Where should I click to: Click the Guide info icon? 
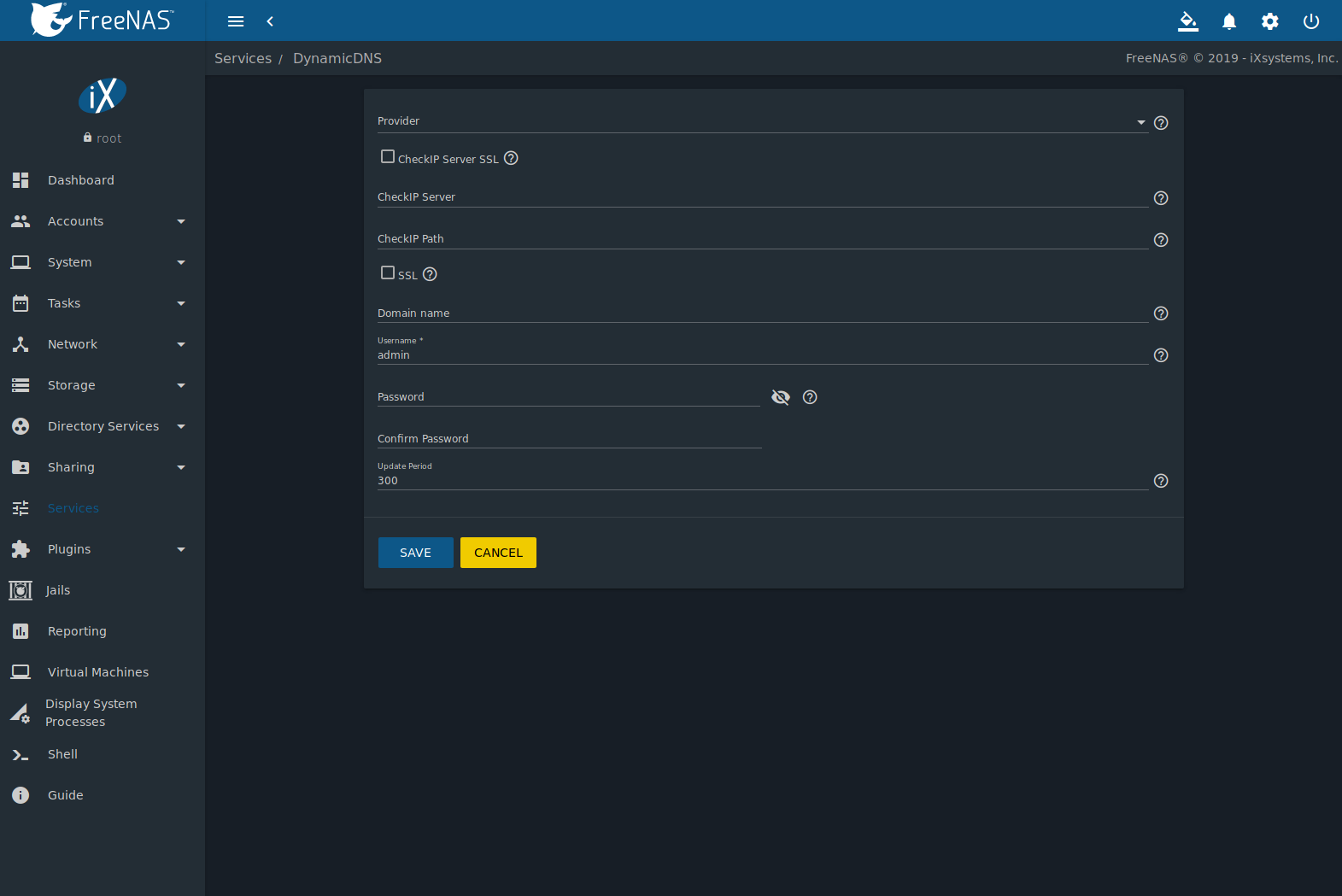coord(21,795)
